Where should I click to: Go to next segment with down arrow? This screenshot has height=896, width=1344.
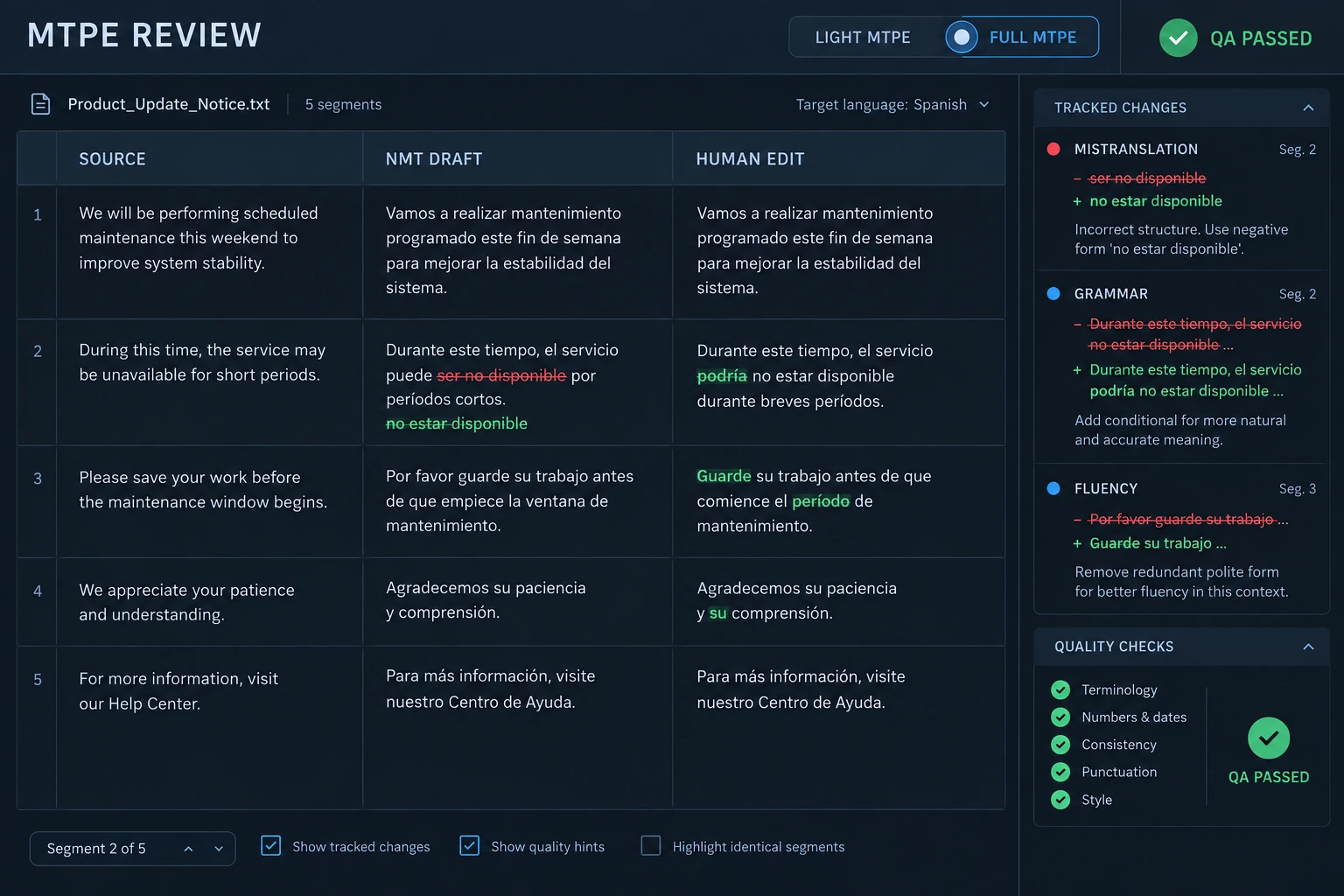pyautogui.click(x=219, y=849)
